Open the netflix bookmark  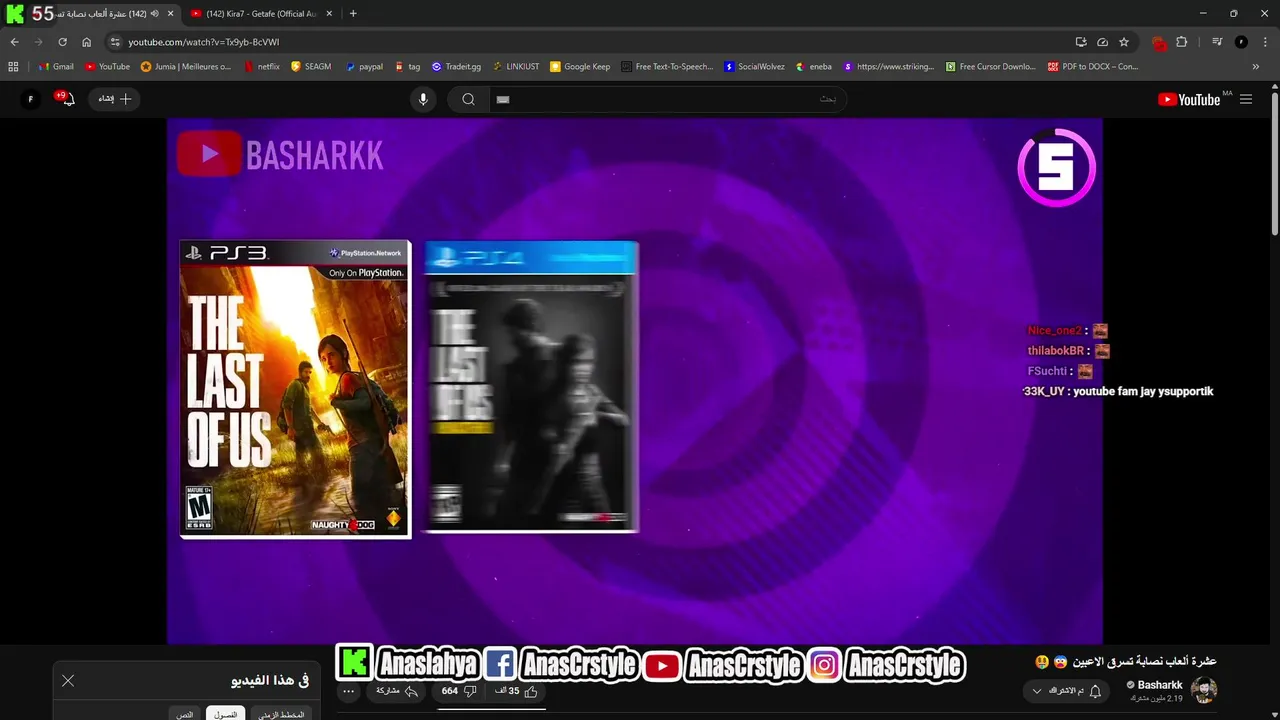pos(261,67)
